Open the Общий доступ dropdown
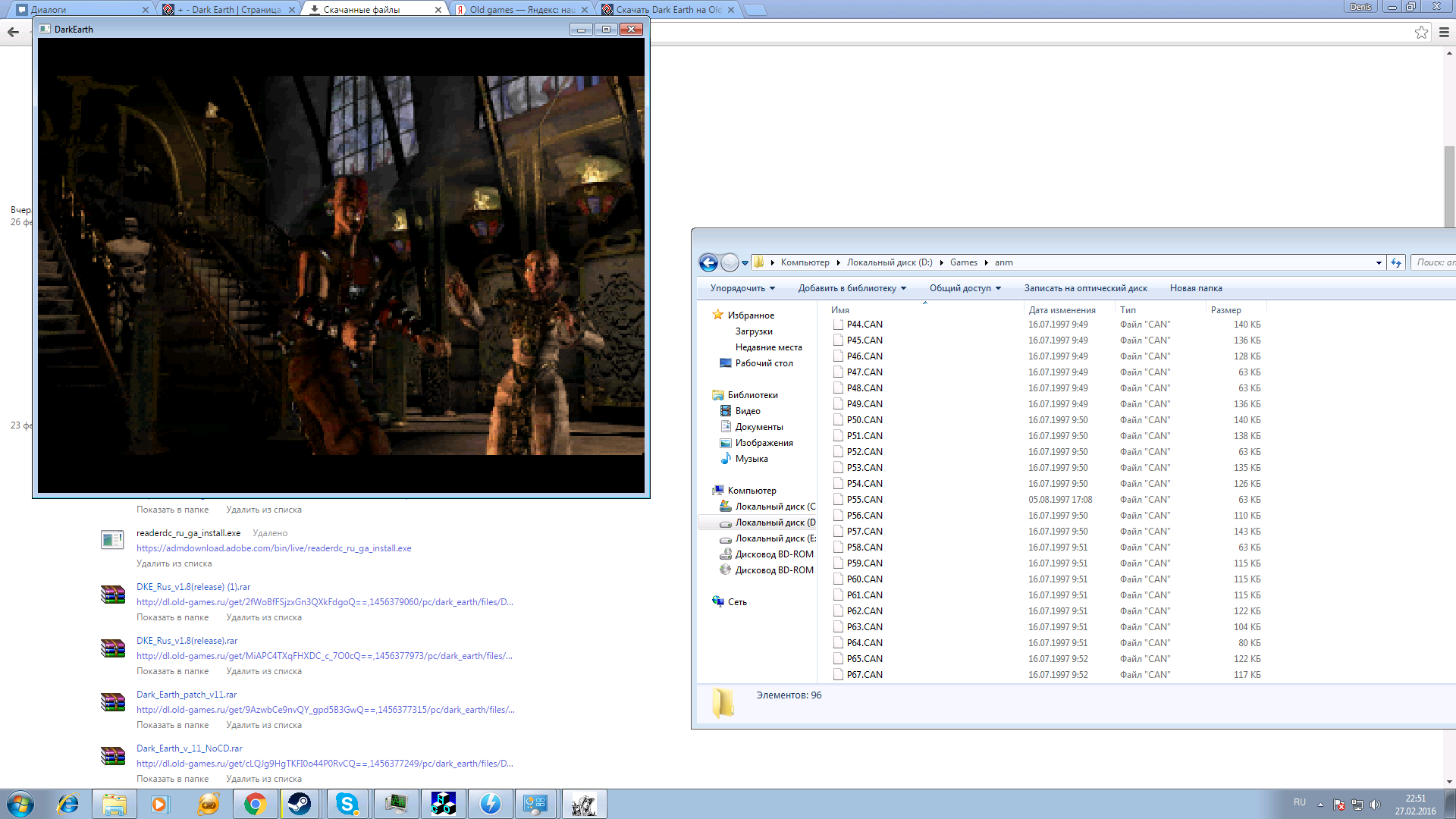Viewport: 1456px width, 819px height. 965,288
